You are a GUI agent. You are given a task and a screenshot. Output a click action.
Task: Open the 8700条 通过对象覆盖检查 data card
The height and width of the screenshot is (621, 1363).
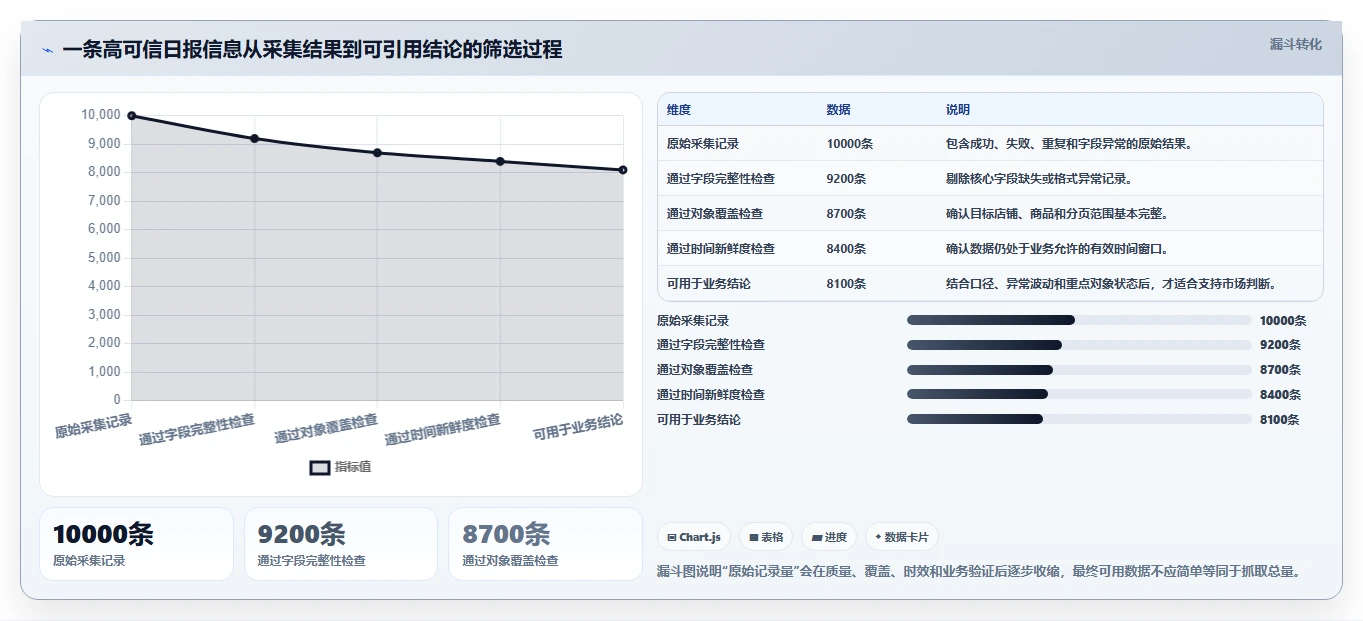tap(546, 544)
